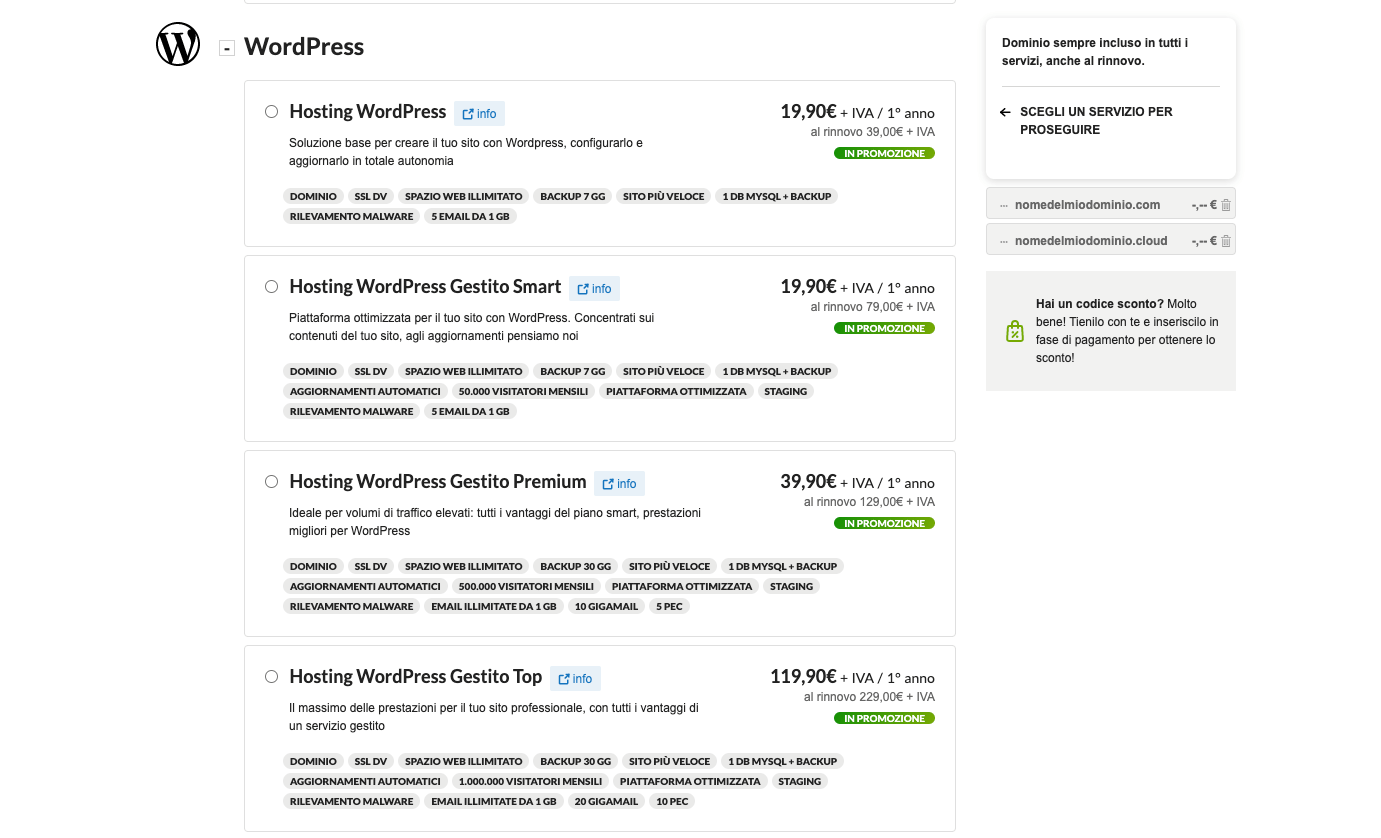Select the Hosting WordPress Gestito Top plan
Image resolution: width=1381 pixels, height=838 pixels.
coord(271,676)
